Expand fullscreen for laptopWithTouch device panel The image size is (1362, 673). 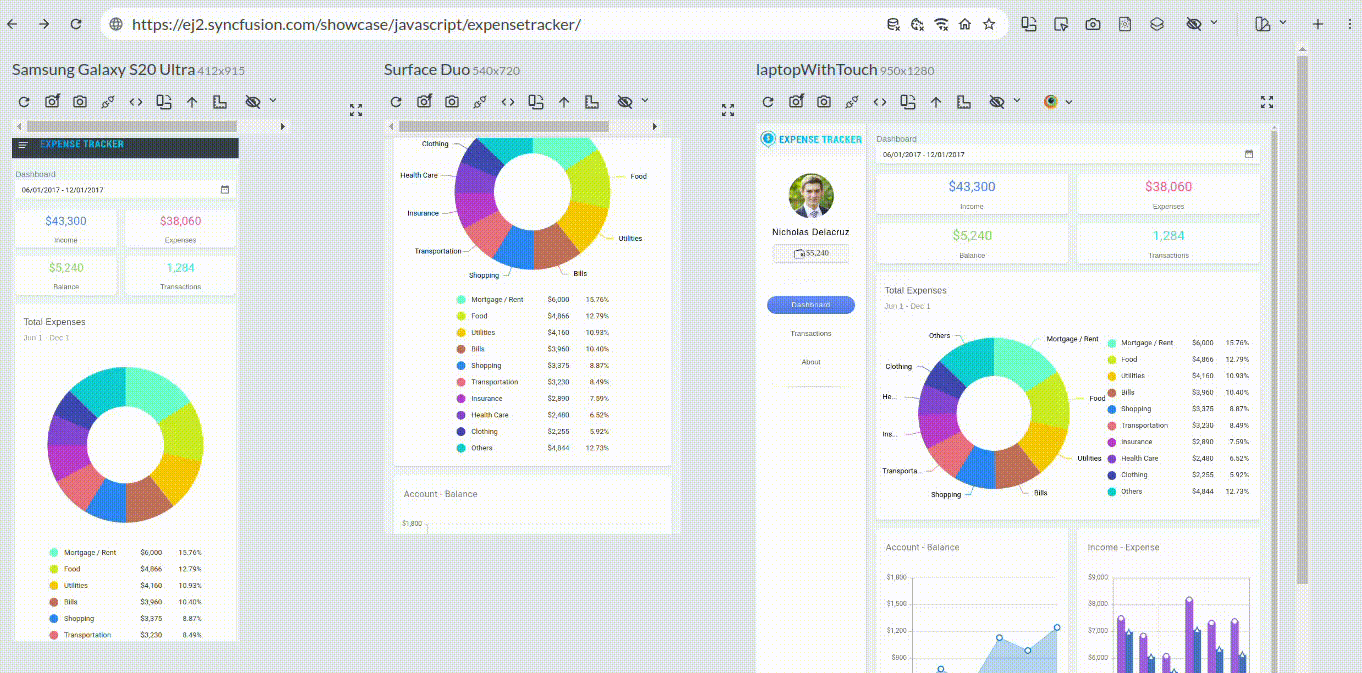click(1267, 102)
